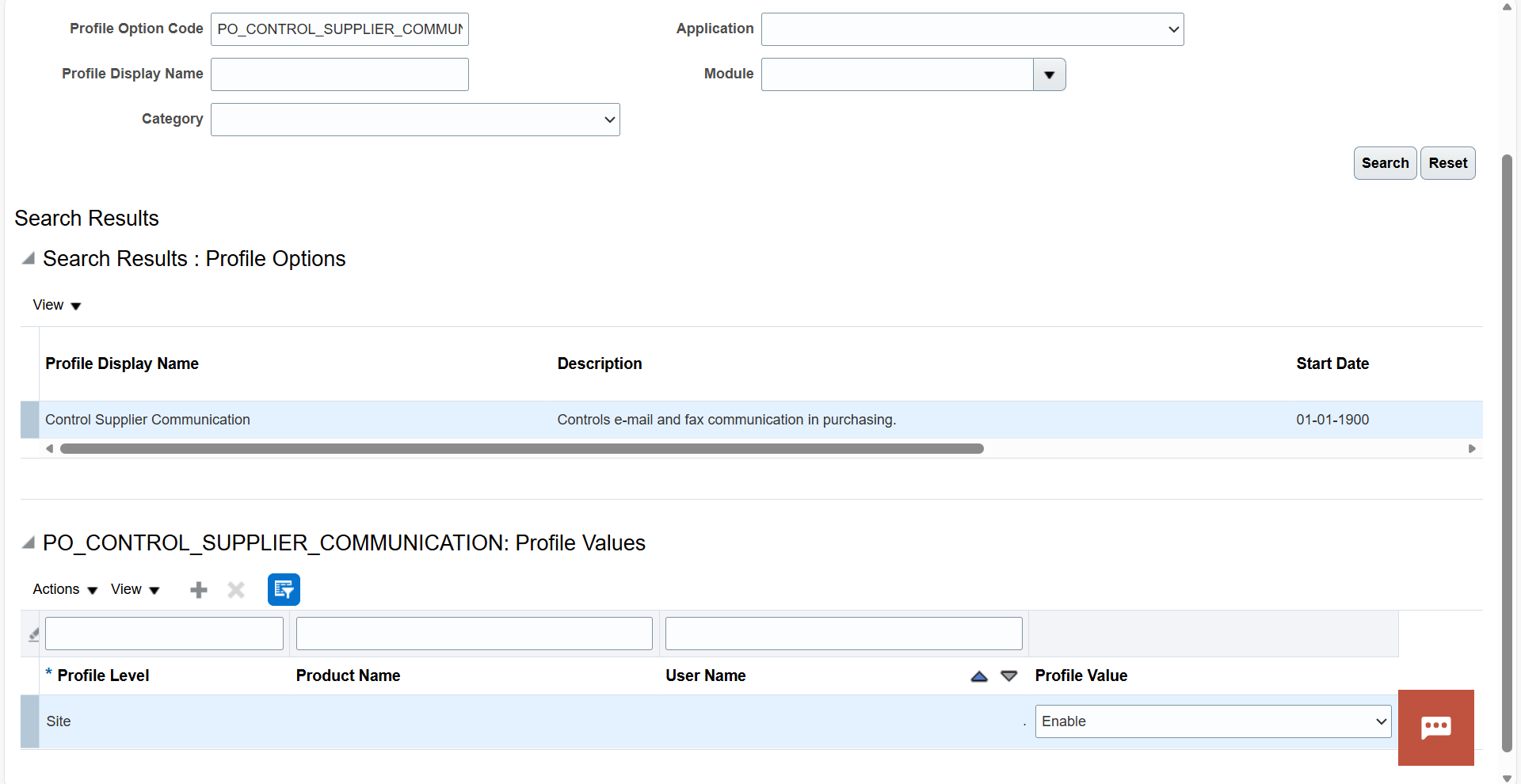Click the horizontal scrollbar under Profile Options table
1521x784 pixels.
click(522, 448)
